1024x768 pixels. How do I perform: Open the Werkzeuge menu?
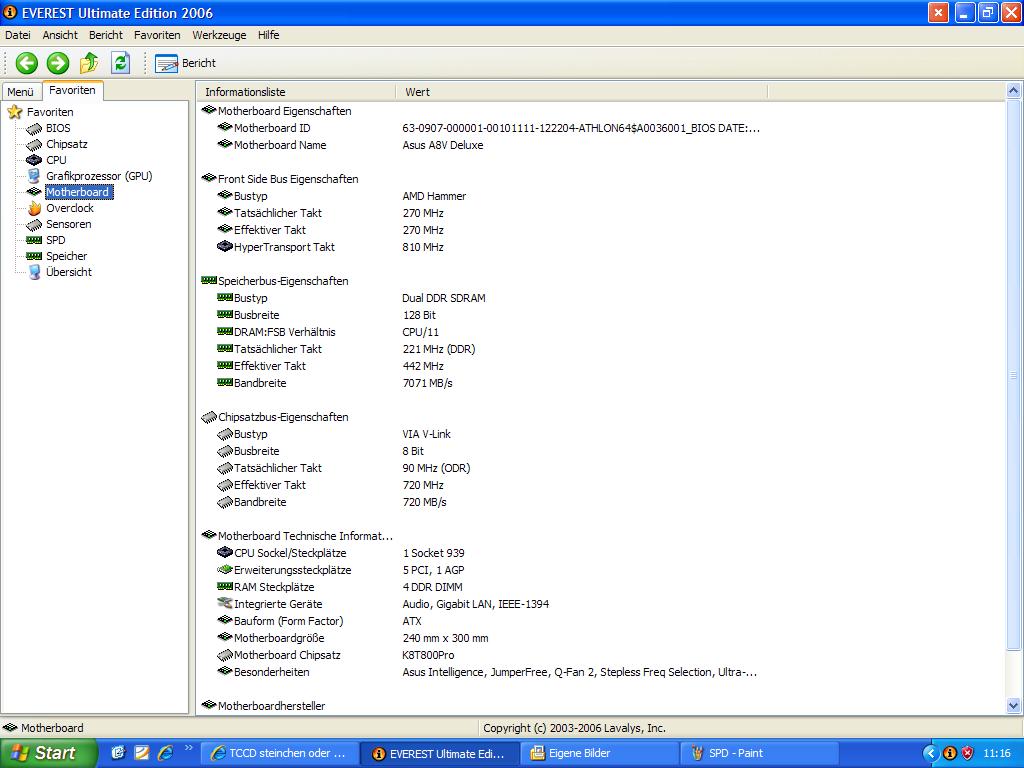pyautogui.click(x=219, y=35)
